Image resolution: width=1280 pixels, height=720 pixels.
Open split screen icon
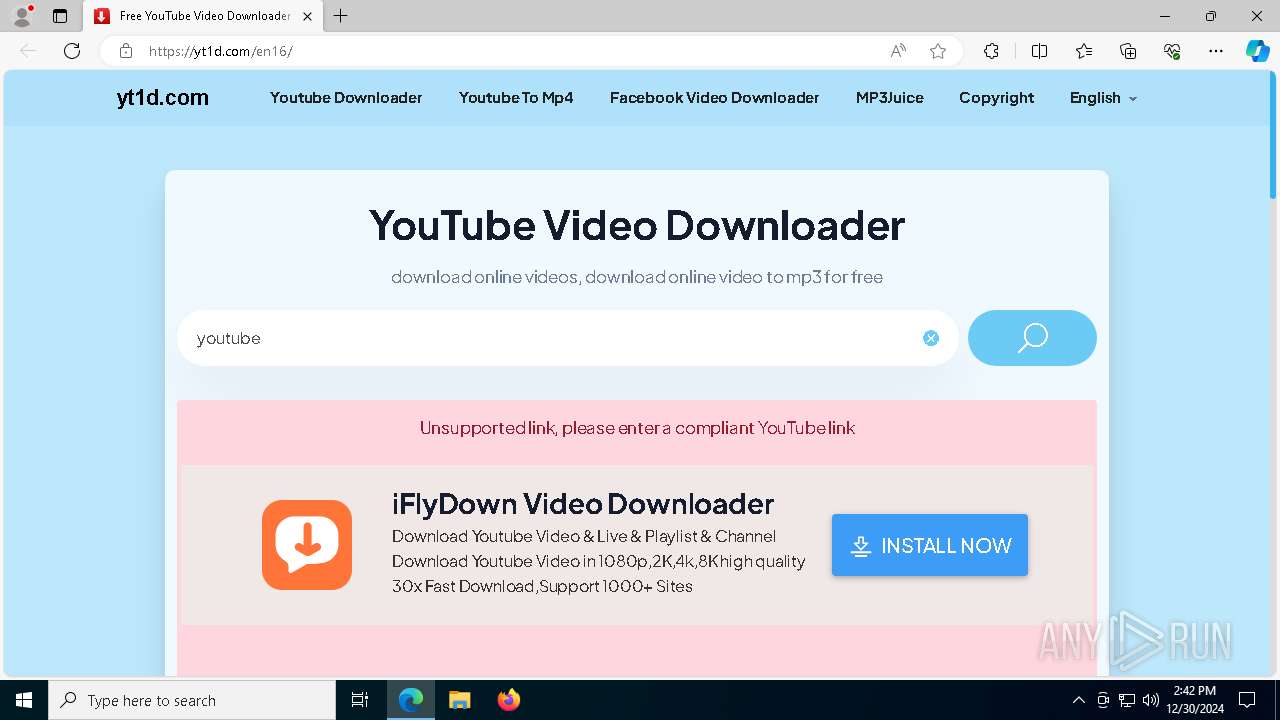tap(1039, 51)
